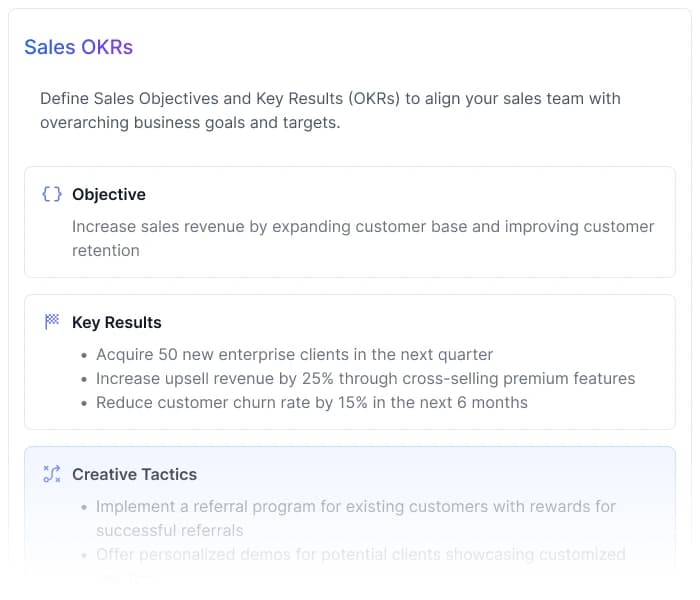
Task: Click the "Implement a referral program" tactic
Action: point(356,506)
